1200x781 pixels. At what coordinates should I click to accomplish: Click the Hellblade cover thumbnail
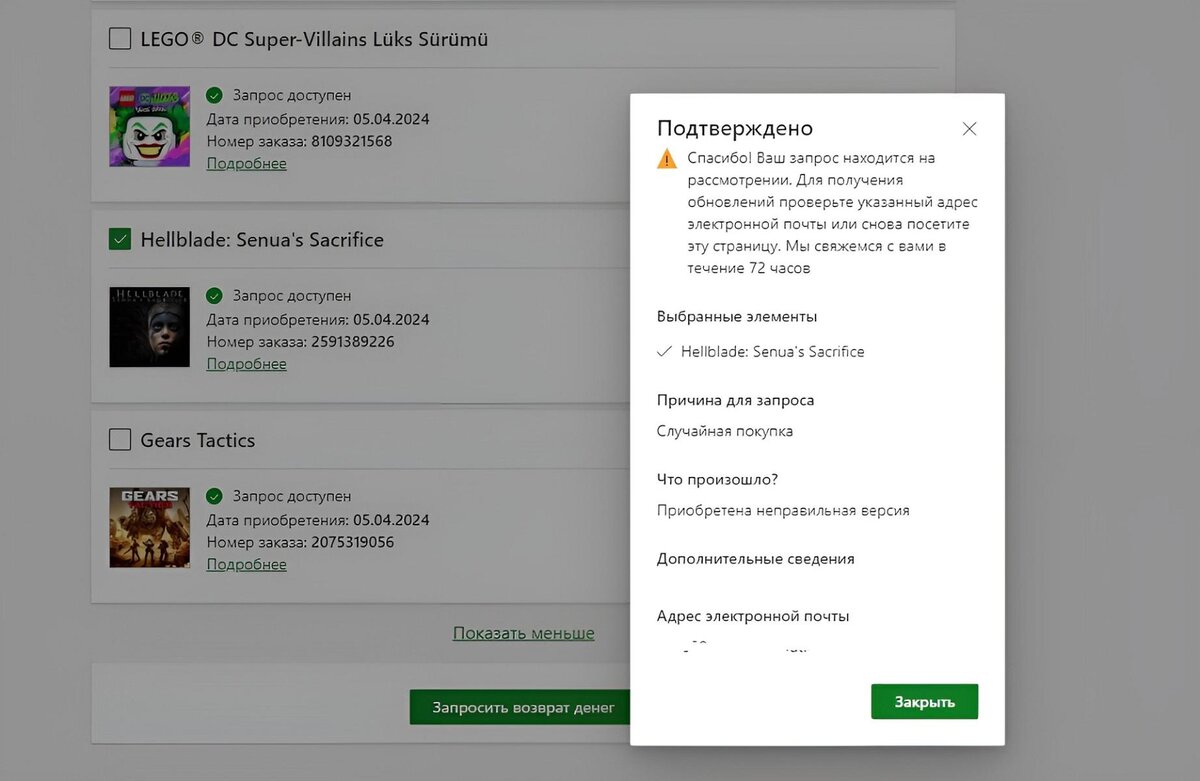point(149,327)
